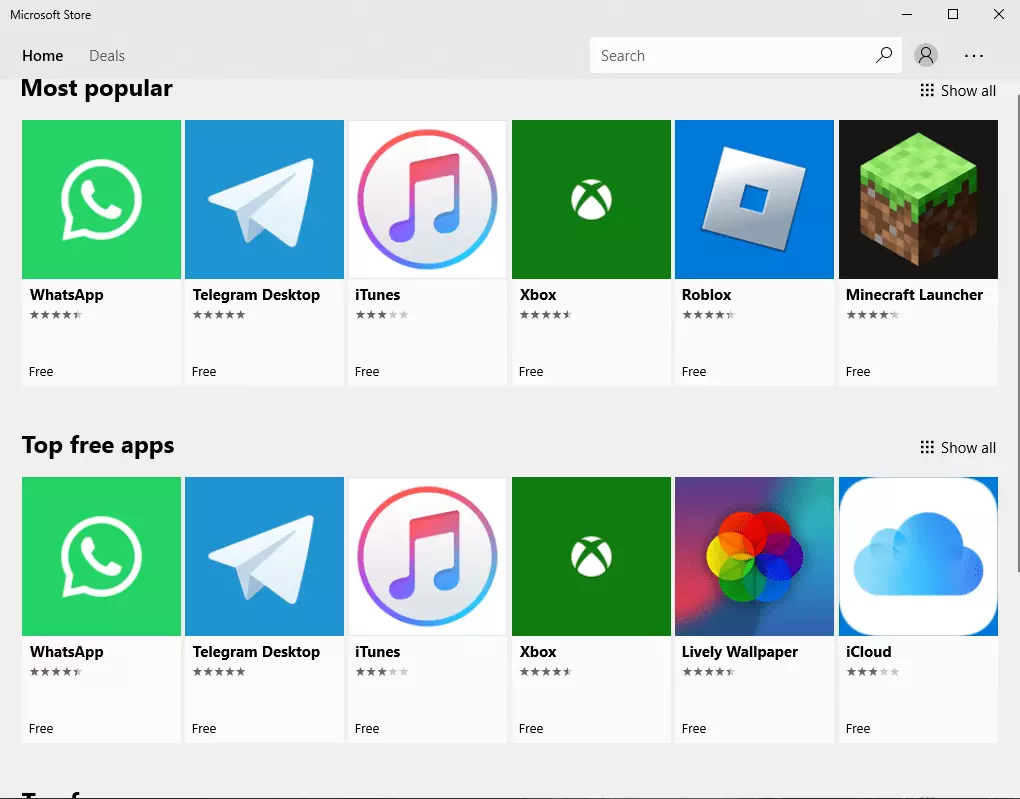This screenshot has width=1020, height=799.
Task: Open the three-dot more options menu
Action: [974, 56]
